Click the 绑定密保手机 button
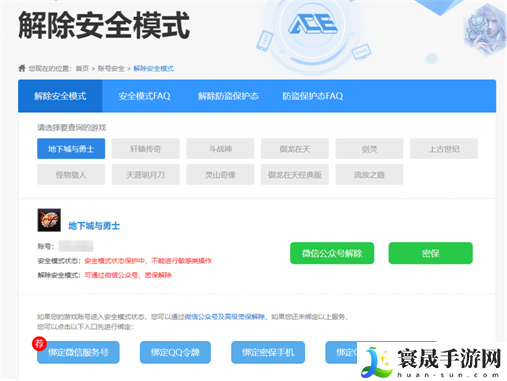This screenshot has height=381, width=507. coord(268,352)
